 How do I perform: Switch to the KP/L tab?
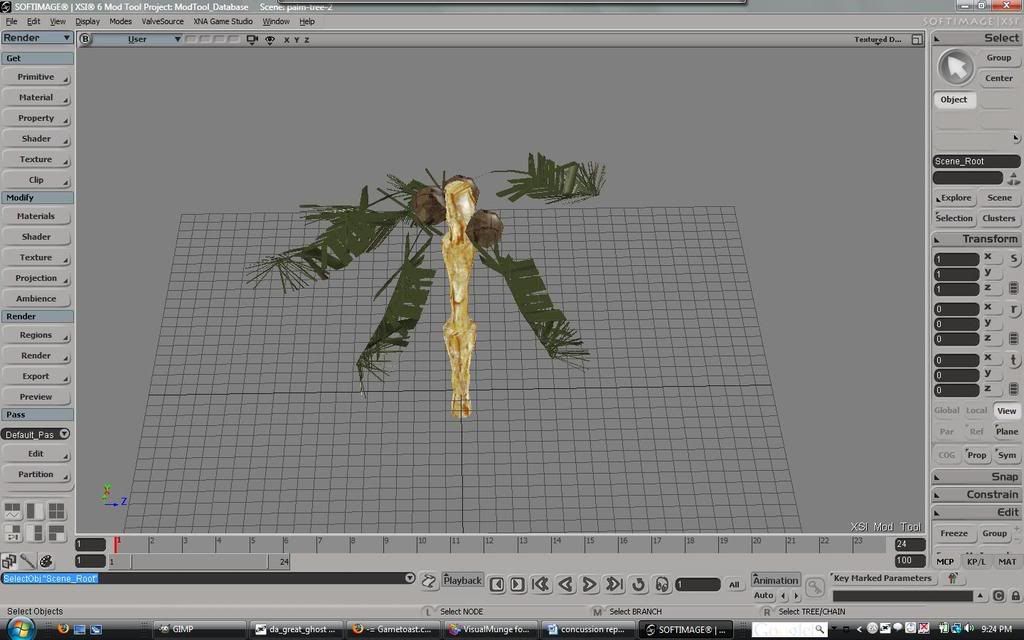tap(976, 562)
